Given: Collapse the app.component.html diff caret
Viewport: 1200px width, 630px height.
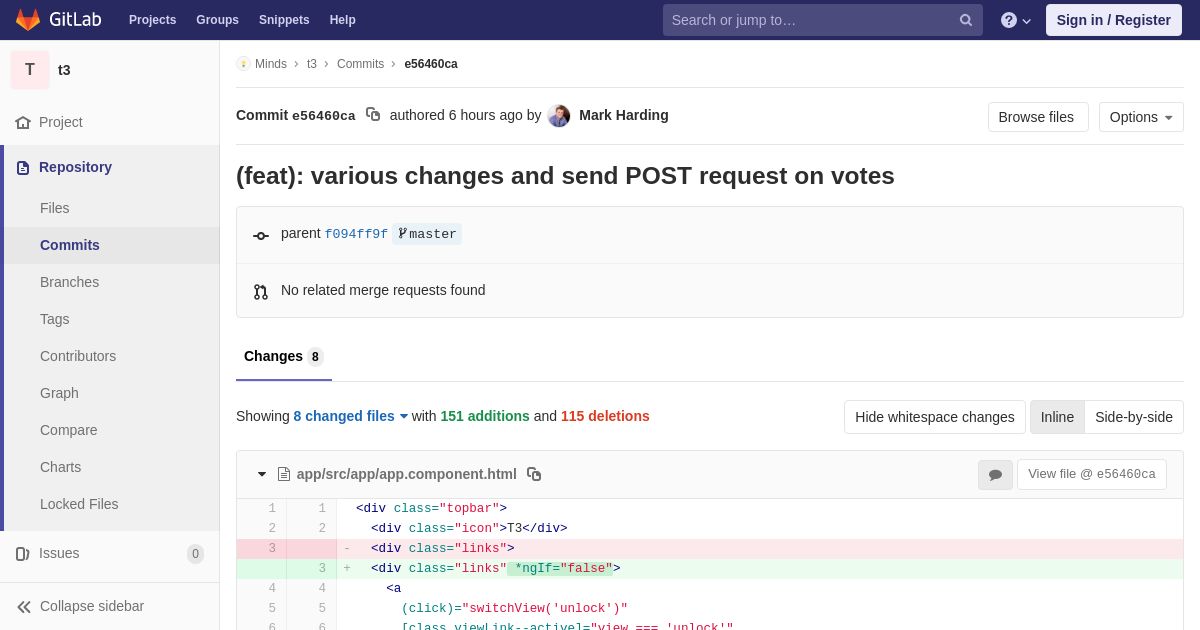Looking at the screenshot, I should click(262, 474).
